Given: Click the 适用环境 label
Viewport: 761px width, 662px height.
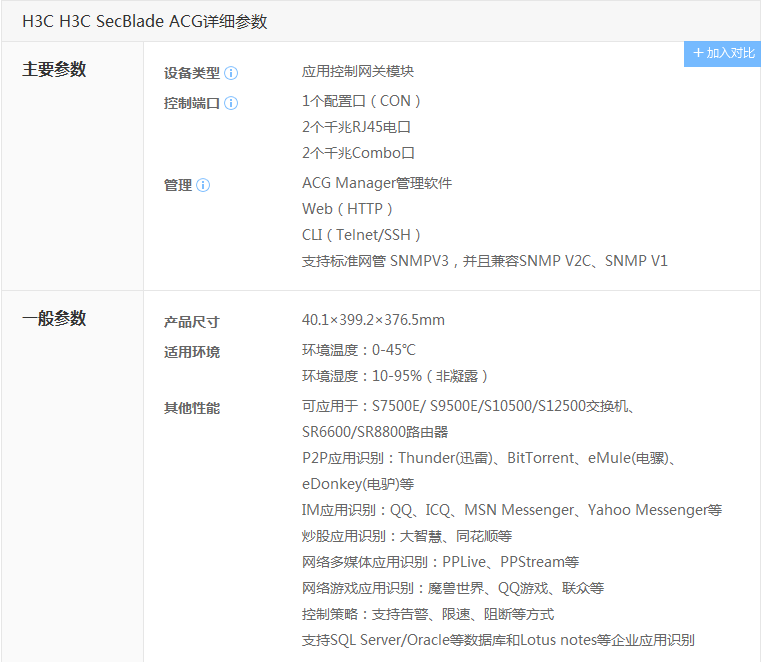Looking at the screenshot, I should 192,352.
